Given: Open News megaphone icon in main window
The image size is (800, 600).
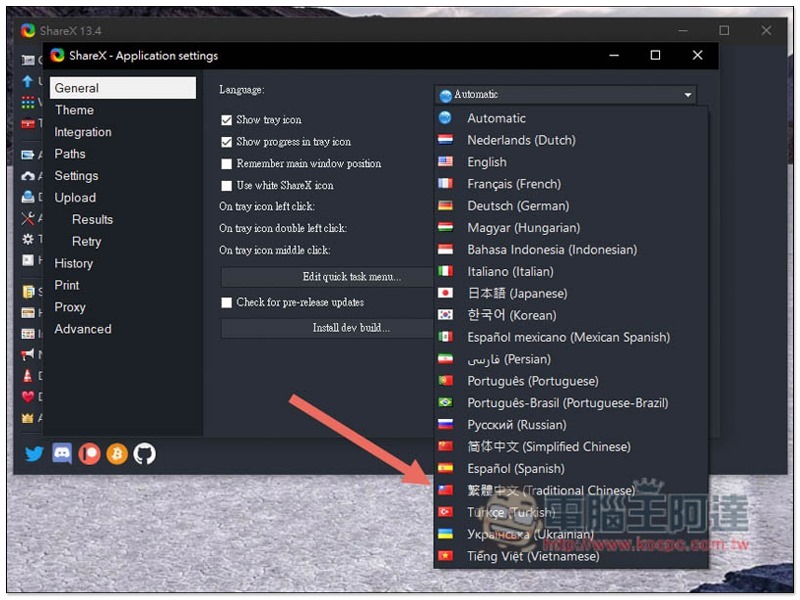Looking at the screenshot, I should coord(28,354).
